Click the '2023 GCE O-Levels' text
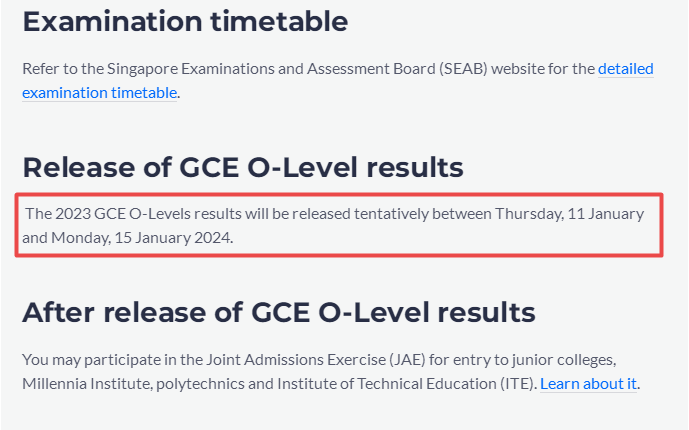This screenshot has height=430, width=689. point(123,214)
